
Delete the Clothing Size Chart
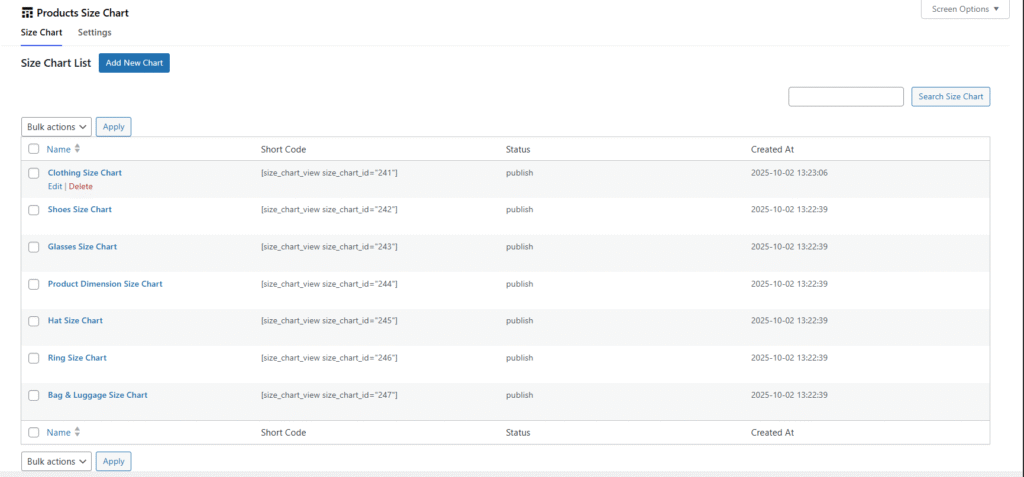coord(80,187)
